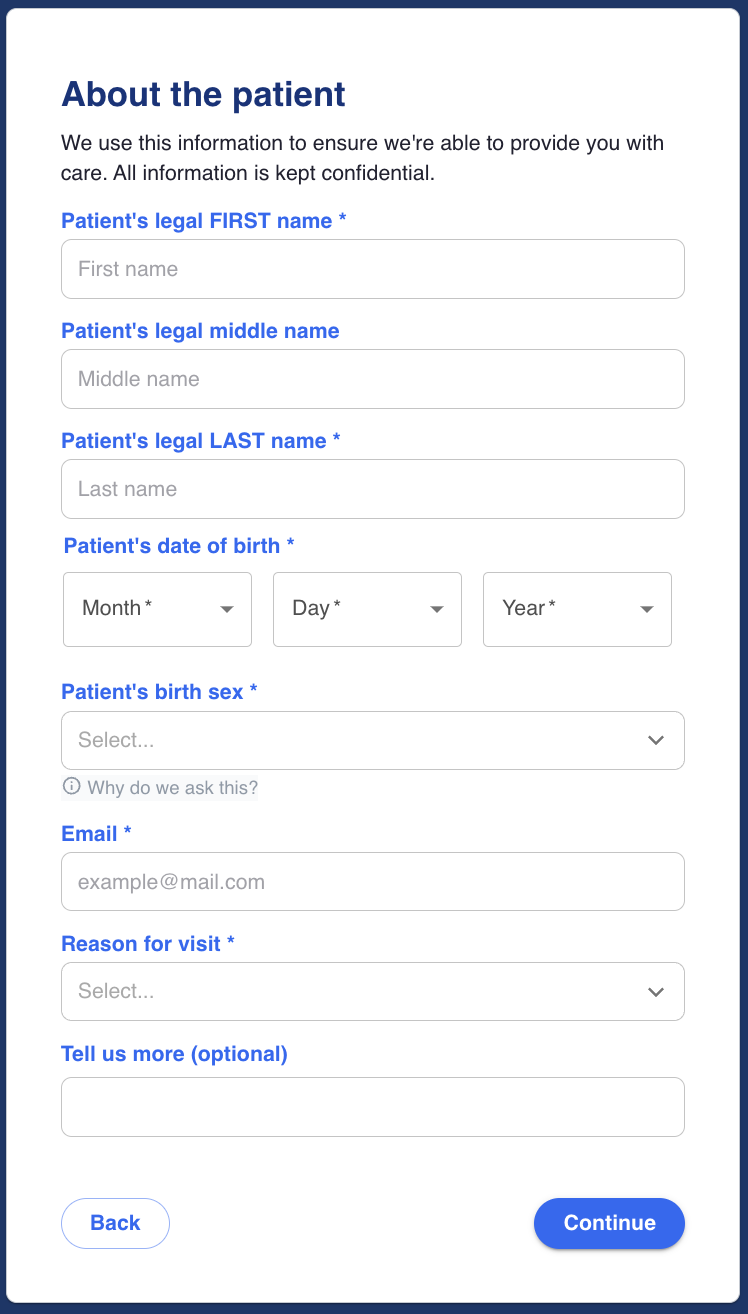Viewport: 748px width, 1314px height.
Task: Click the Email field with example@mail.com placeholder
Action: coord(372,882)
